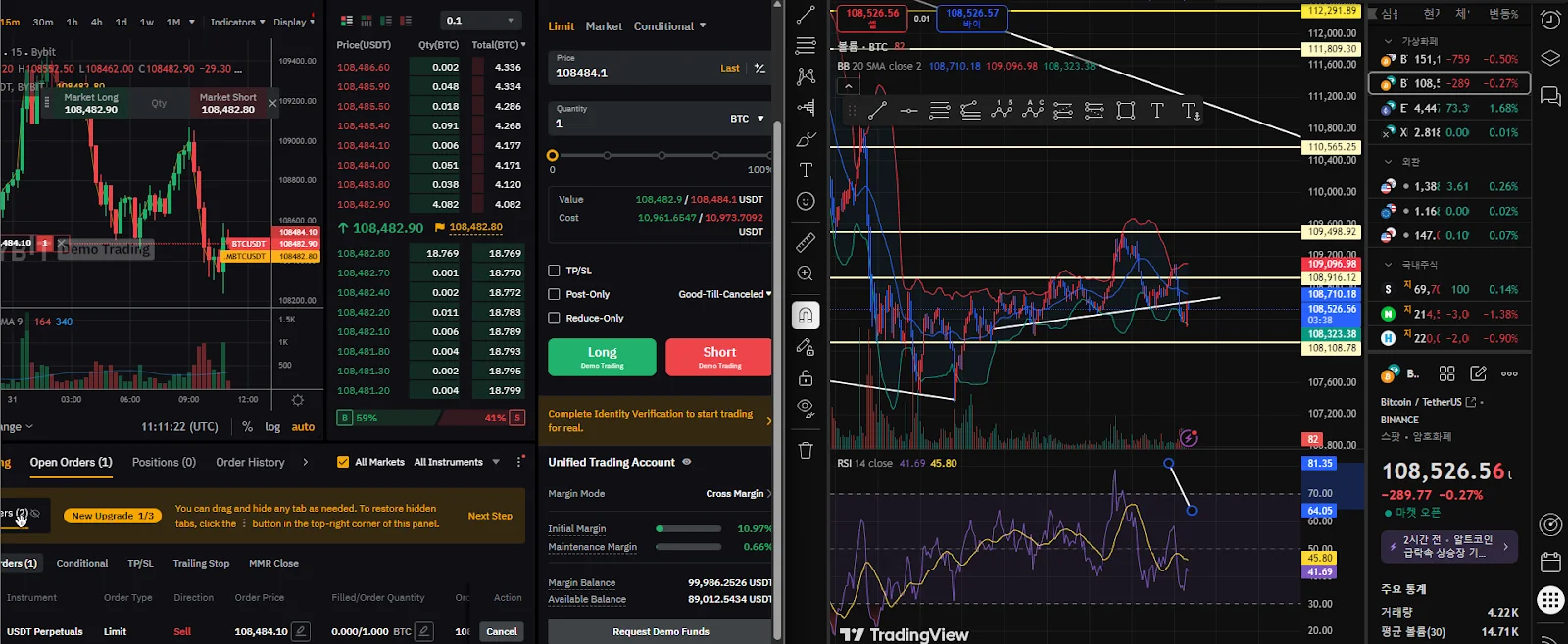Open the order book 0.1 grouping dropdown

pos(480,21)
